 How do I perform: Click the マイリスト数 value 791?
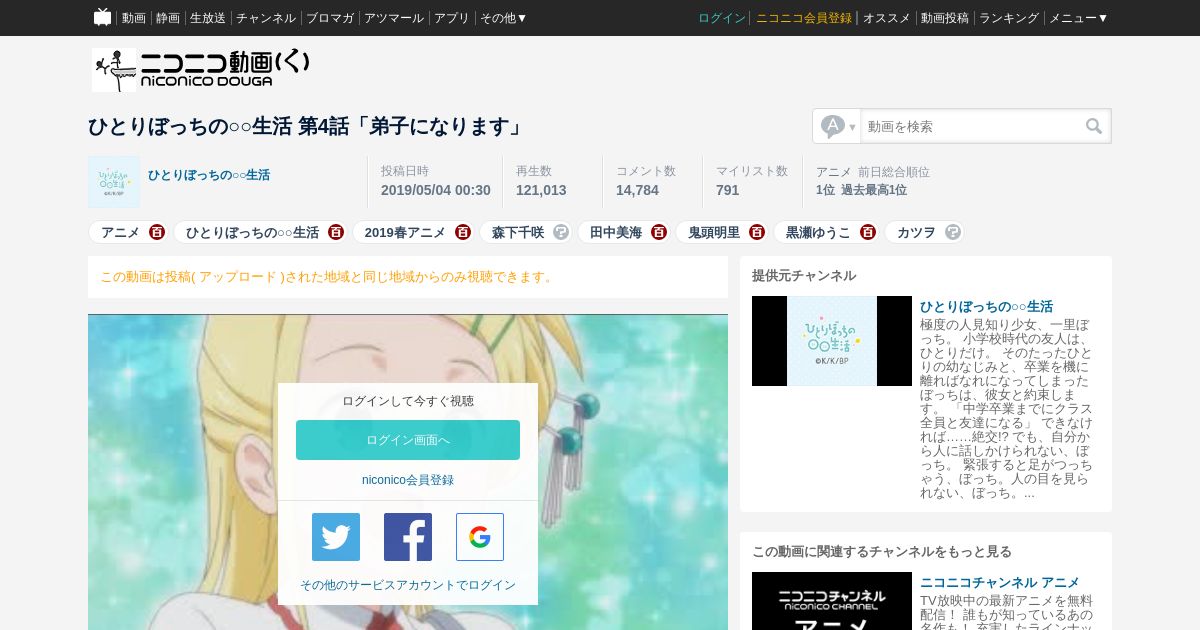coord(728,190)
